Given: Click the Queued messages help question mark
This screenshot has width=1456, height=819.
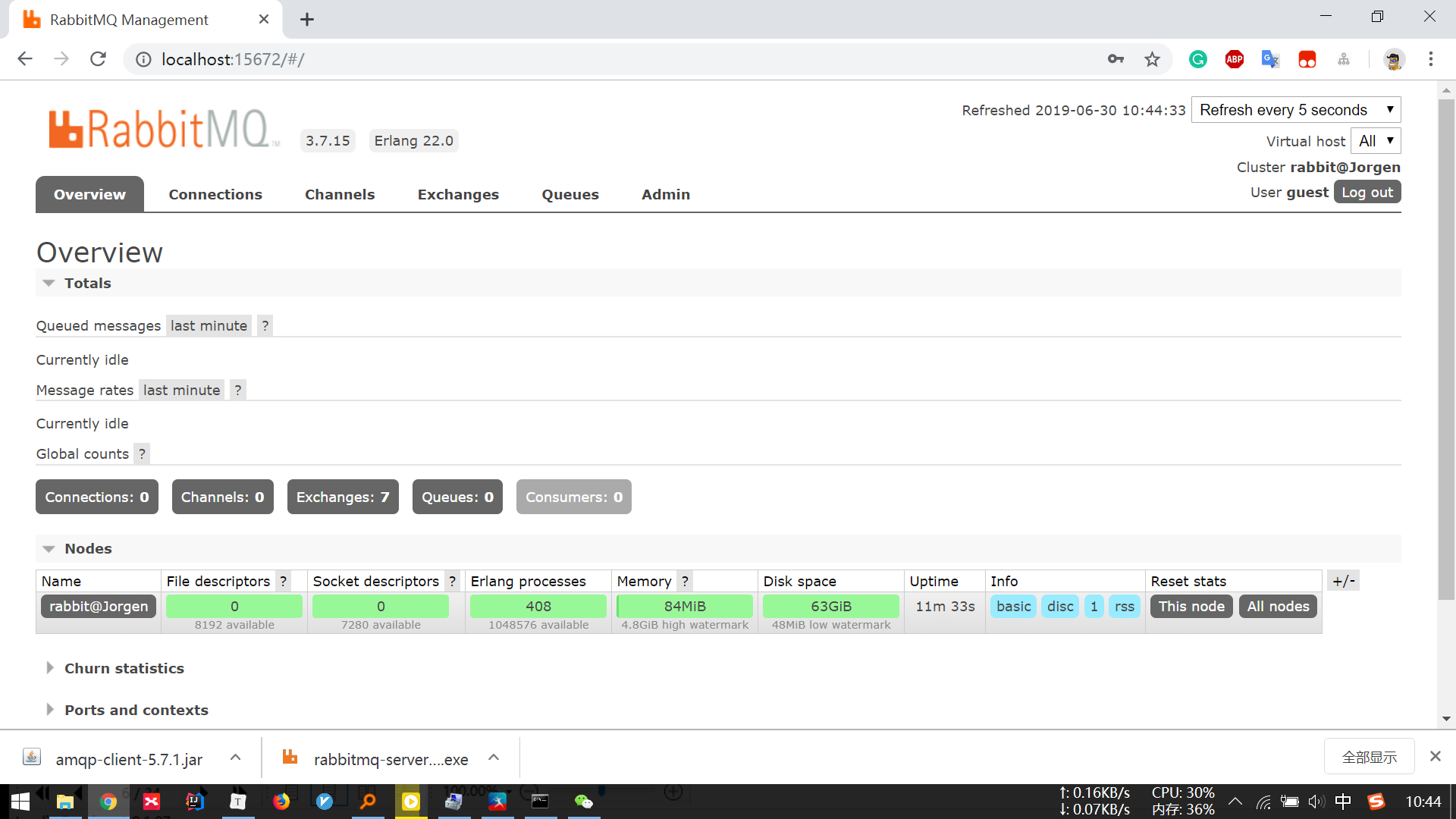Looking at the screenshot, I should pos(265,326).
